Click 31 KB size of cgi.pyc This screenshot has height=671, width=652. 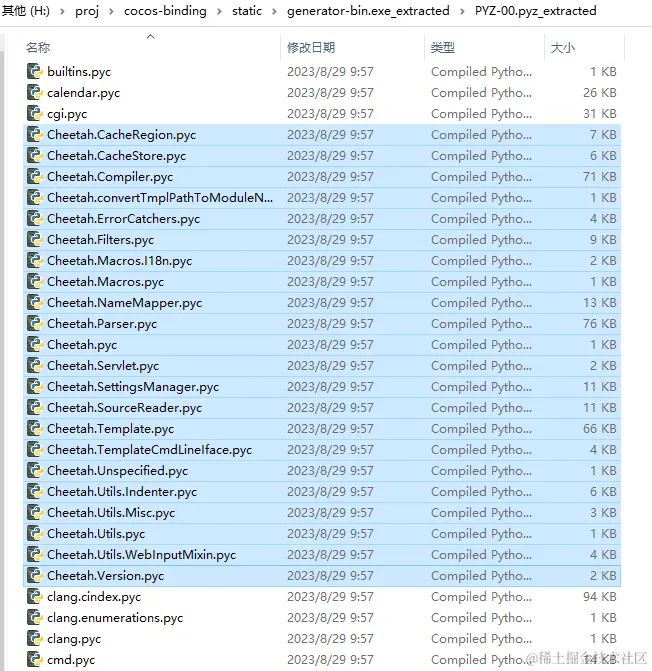point(600,113)
